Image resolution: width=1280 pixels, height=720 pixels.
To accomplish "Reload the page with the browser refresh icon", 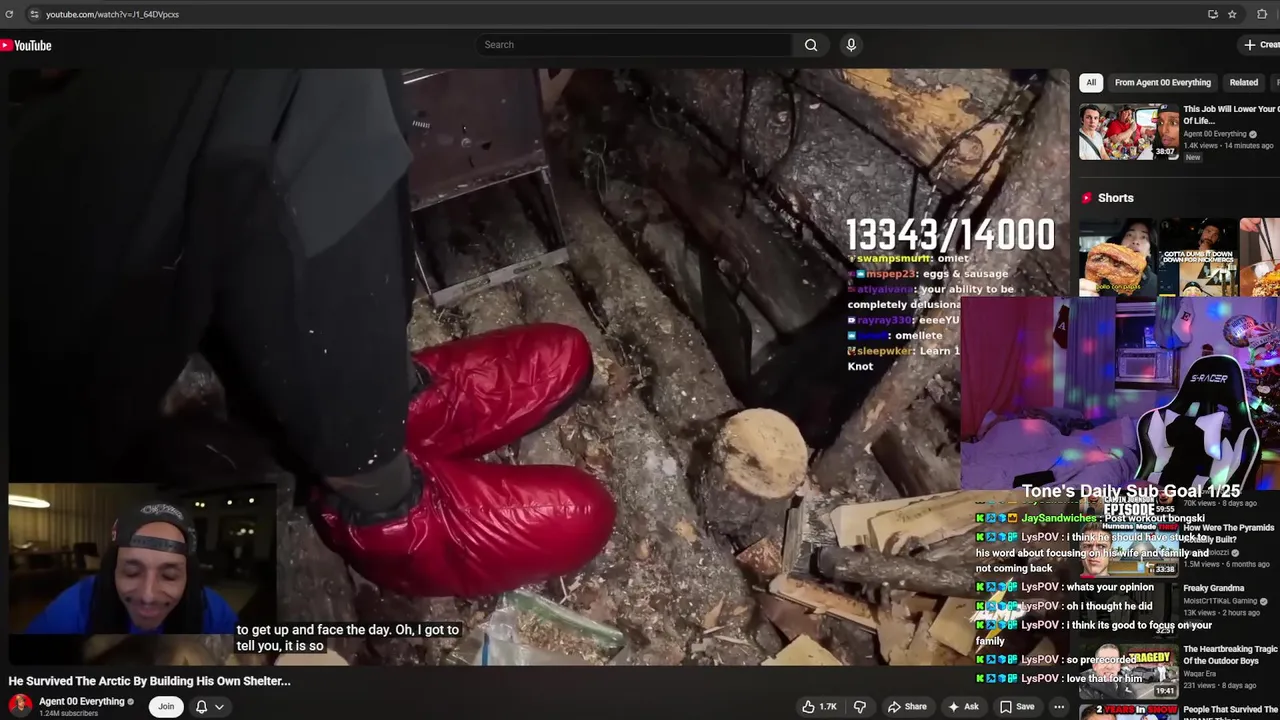I will tap(9, 14).
